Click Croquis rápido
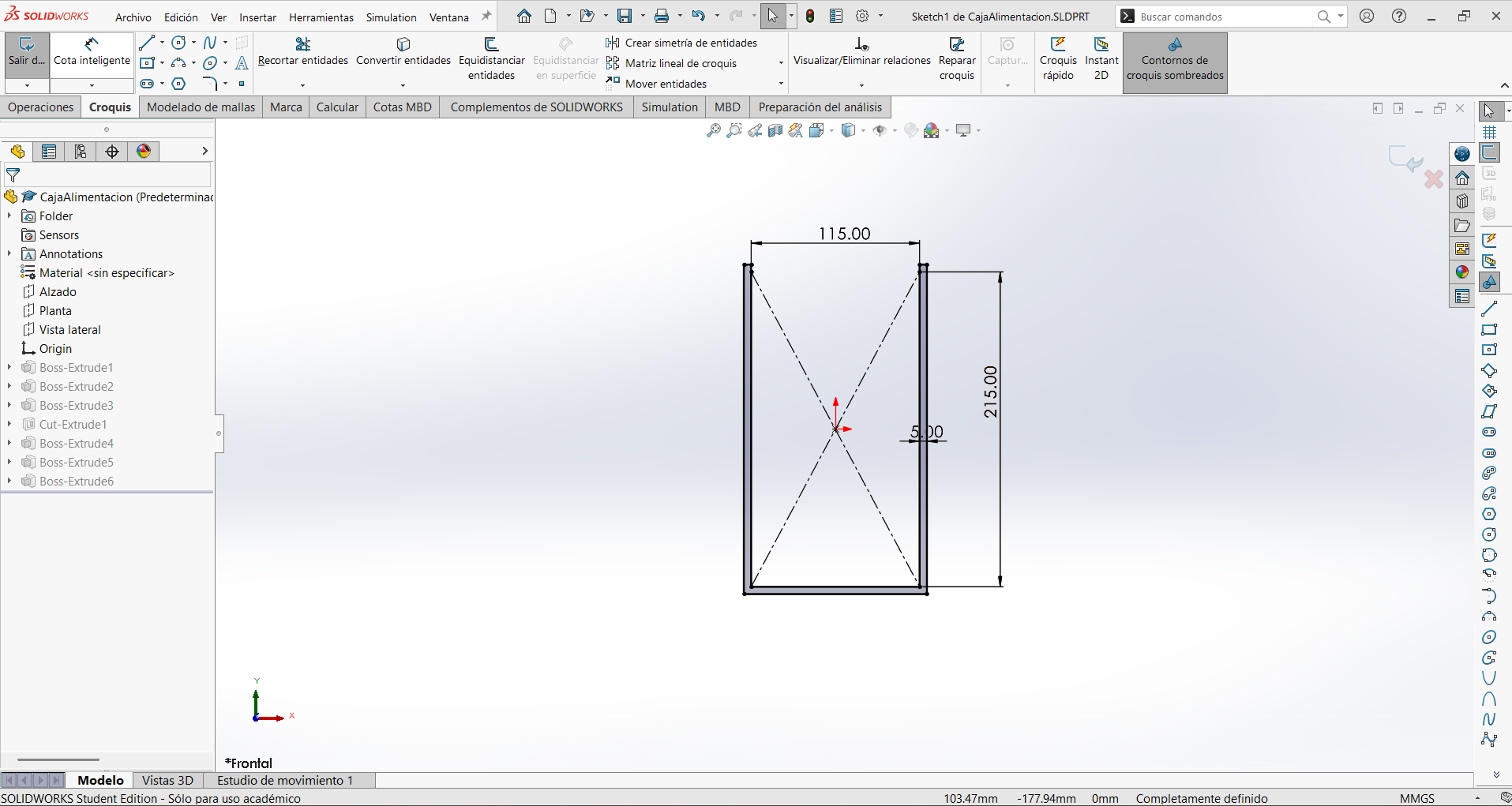Image resolution: width=1512 pixels, height=806 pixels. pos(1058,59)
